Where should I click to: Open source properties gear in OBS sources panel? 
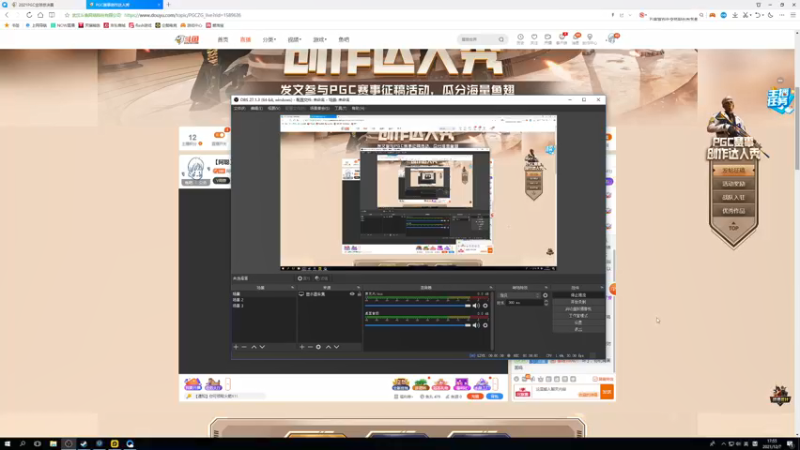(318, 347)
